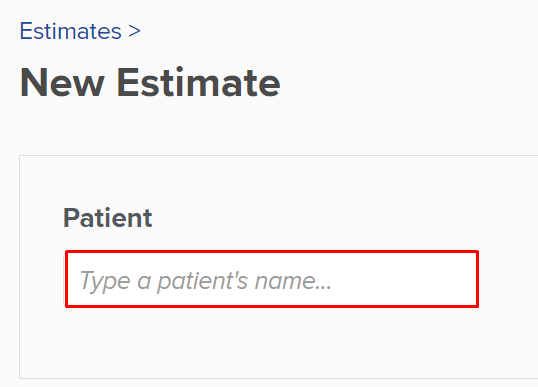Click the bold Patient section title
Screen dimensions: 538x387
click(107, 218)
